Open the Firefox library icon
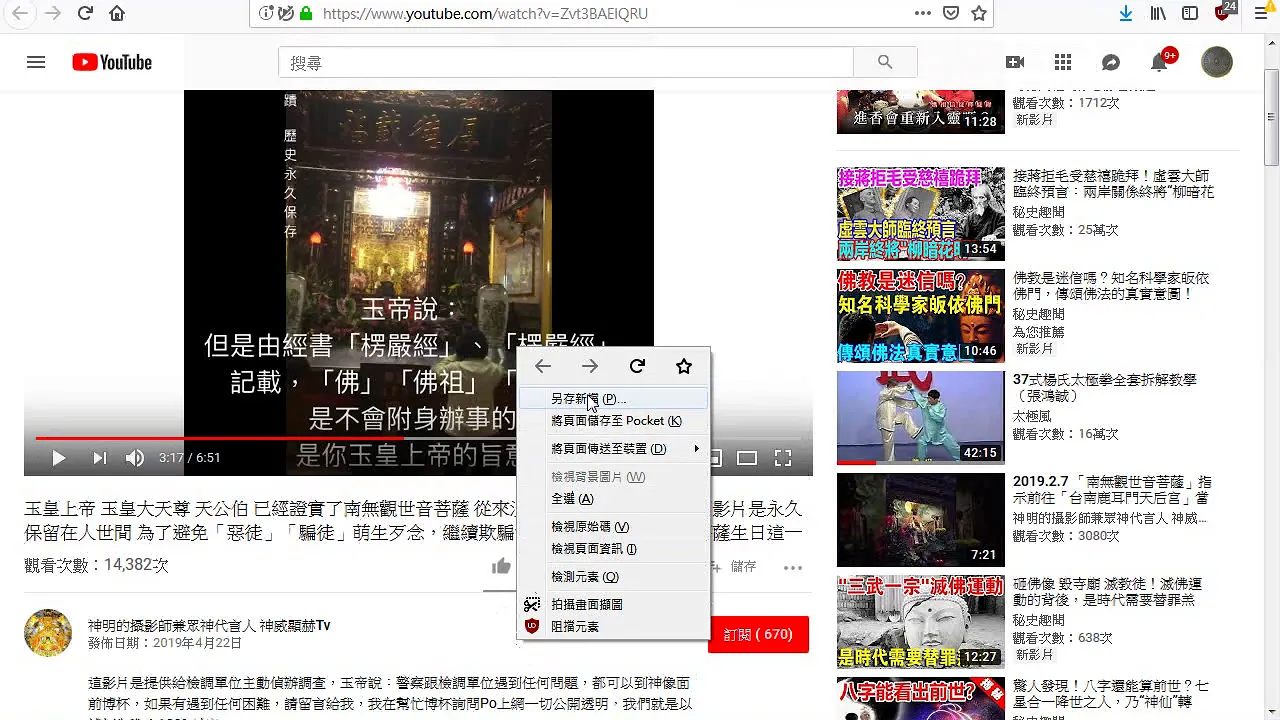Image resolution: width=1280 pixels, height=720 pixels. (x=1158, y=13)
